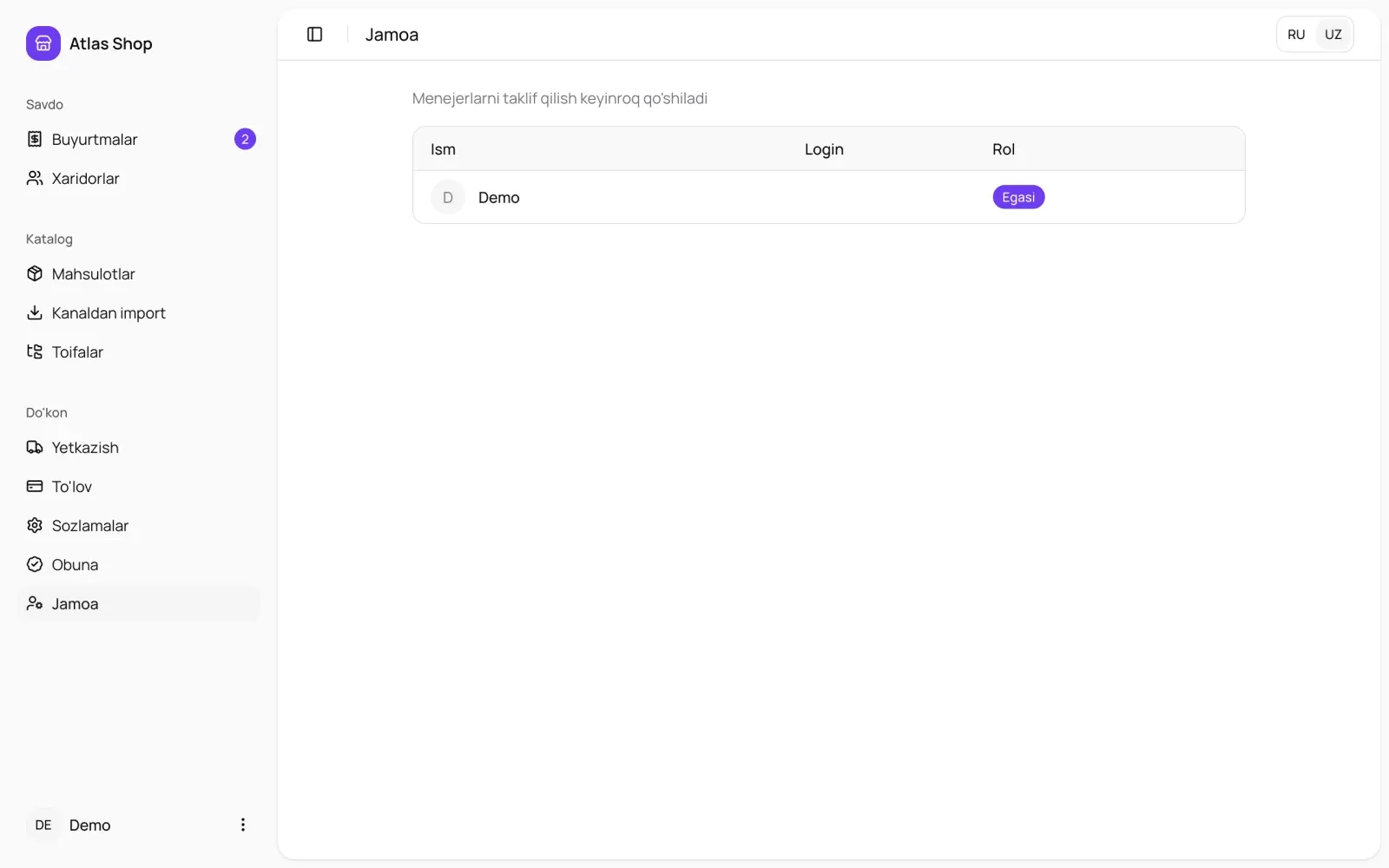Click the DE avatar at sidebar bottom
Image resolution: width=1389 pixels, height=868 pixels.
click(43, 825)
